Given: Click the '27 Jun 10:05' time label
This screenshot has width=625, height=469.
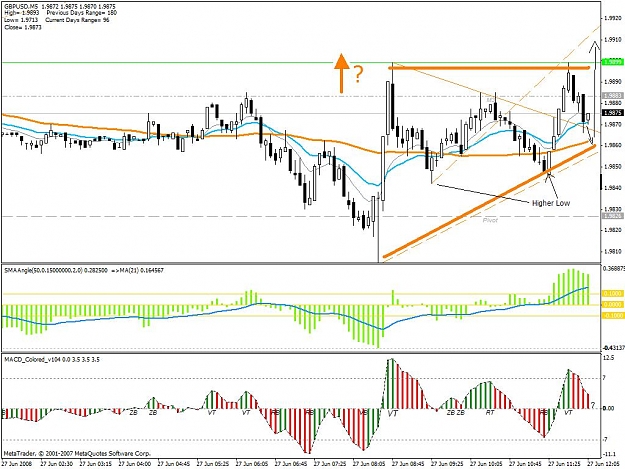Looking at the screenshot, I should tap(486, 464).
